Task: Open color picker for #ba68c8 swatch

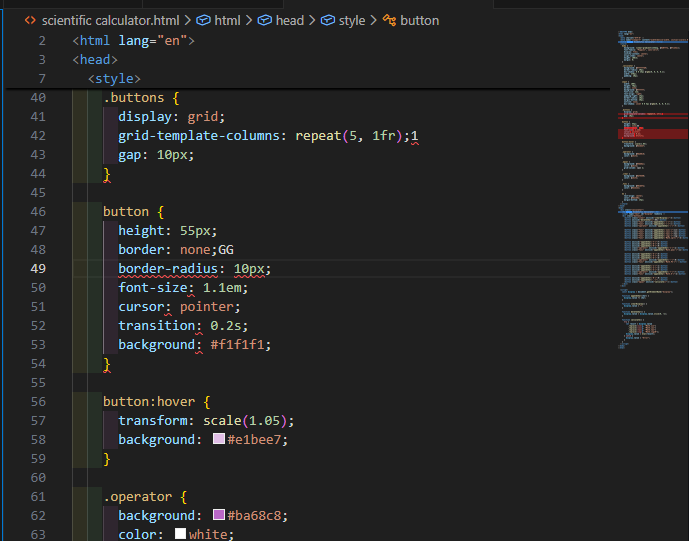Action: 219,516
